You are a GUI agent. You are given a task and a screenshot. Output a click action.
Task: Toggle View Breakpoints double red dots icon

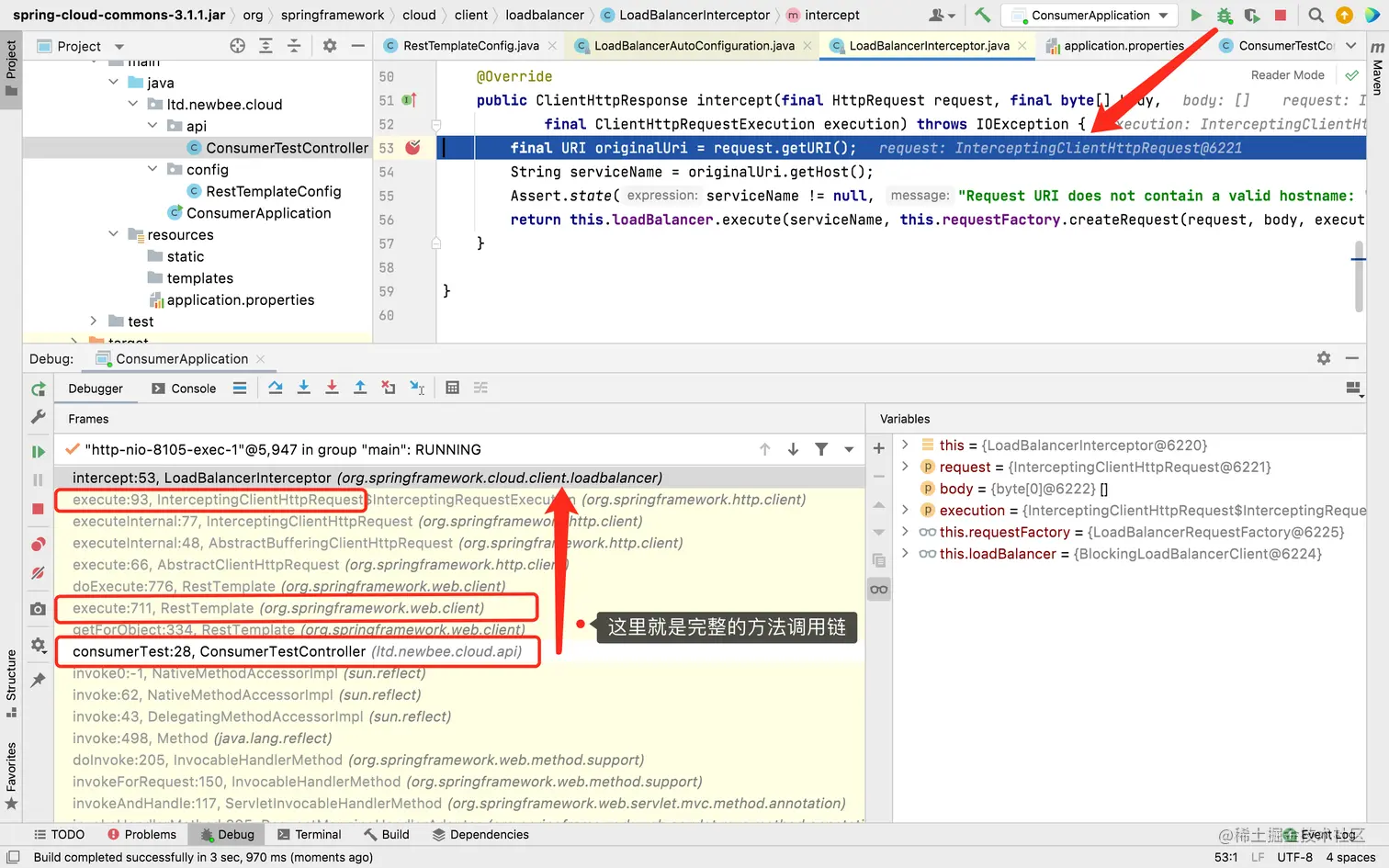(x=38, y=545)
